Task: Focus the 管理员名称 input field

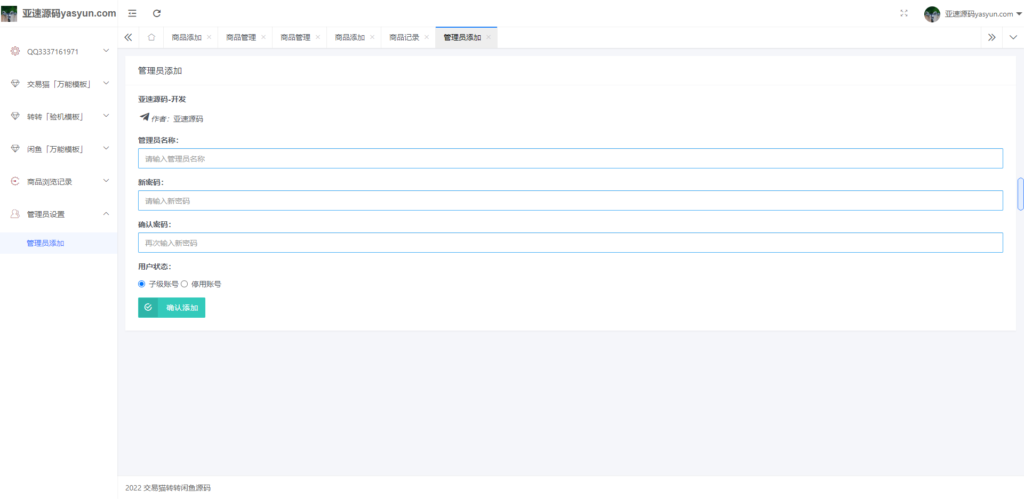Action: tap(570, 158)
